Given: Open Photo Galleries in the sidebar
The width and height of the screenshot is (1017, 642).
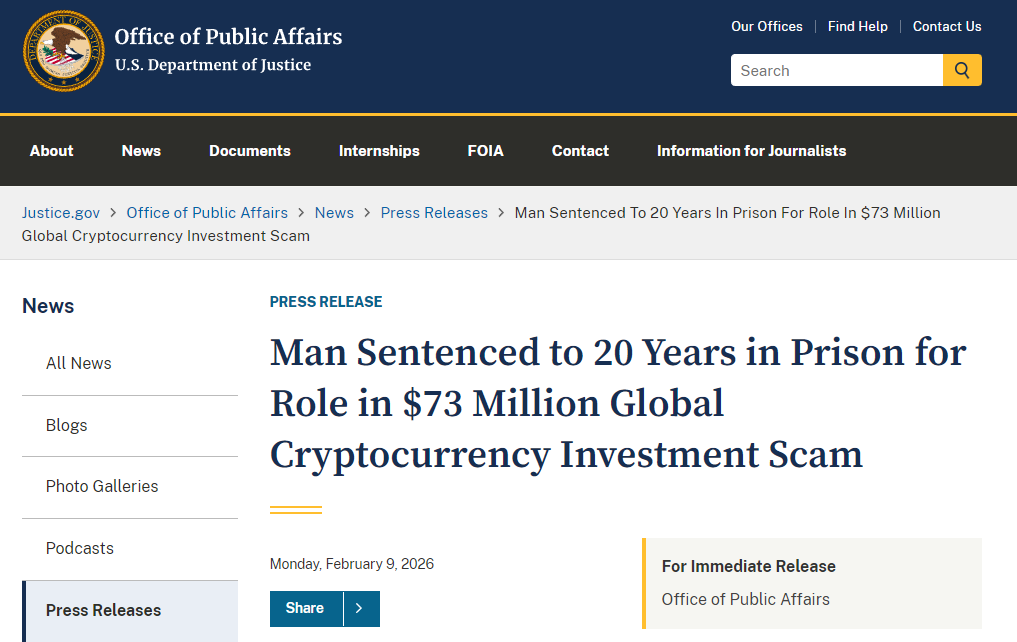Looking at the screenshot, I should [102, 486].
